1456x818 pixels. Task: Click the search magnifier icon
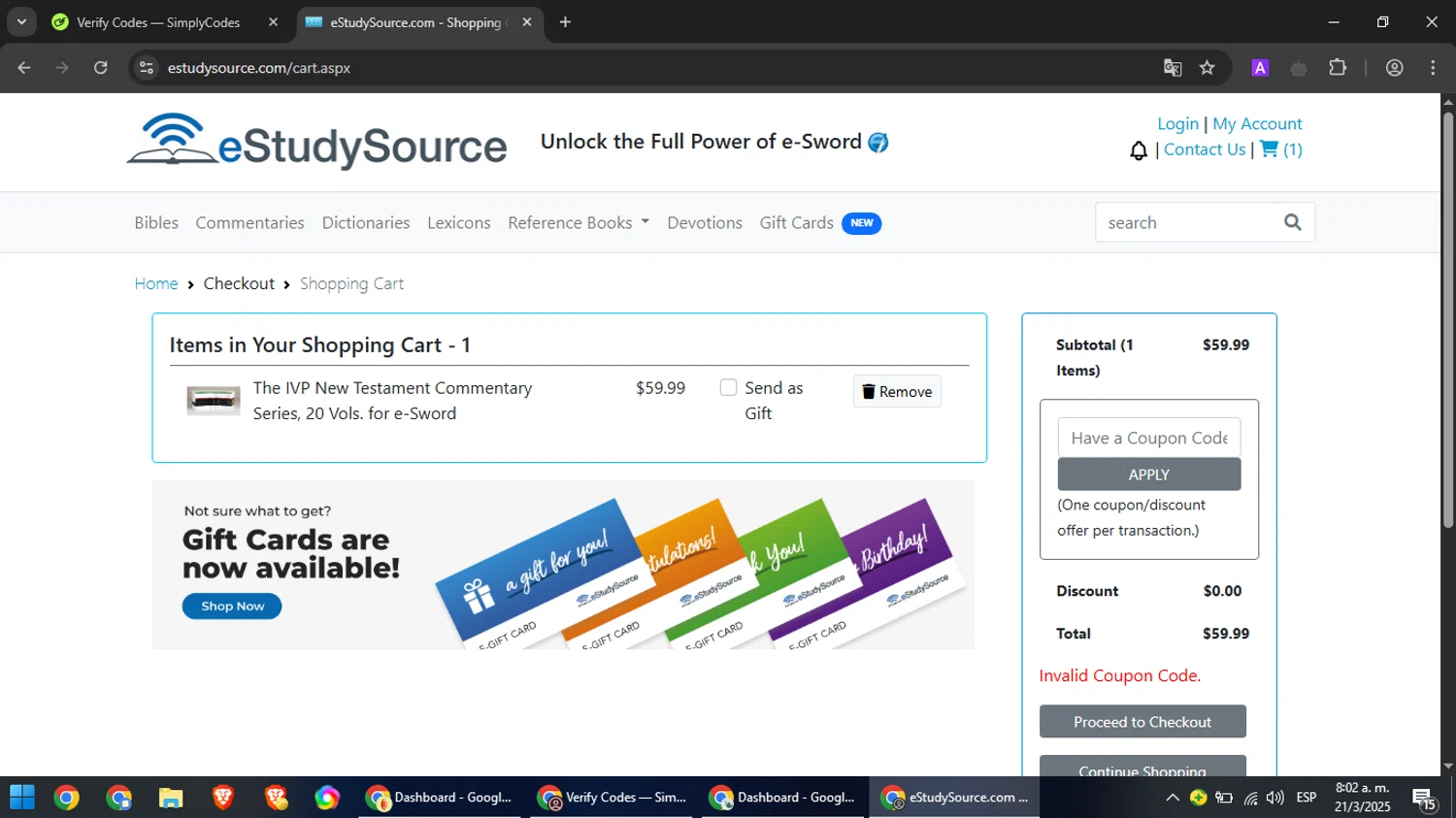click(1292, 222)
